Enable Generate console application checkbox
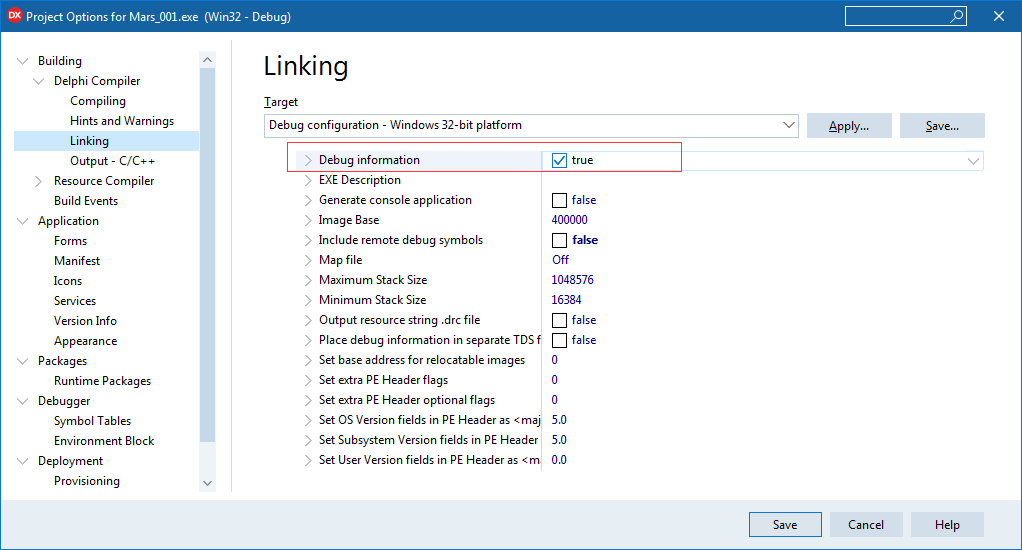 pyautogui.click(x=559, y=200)
